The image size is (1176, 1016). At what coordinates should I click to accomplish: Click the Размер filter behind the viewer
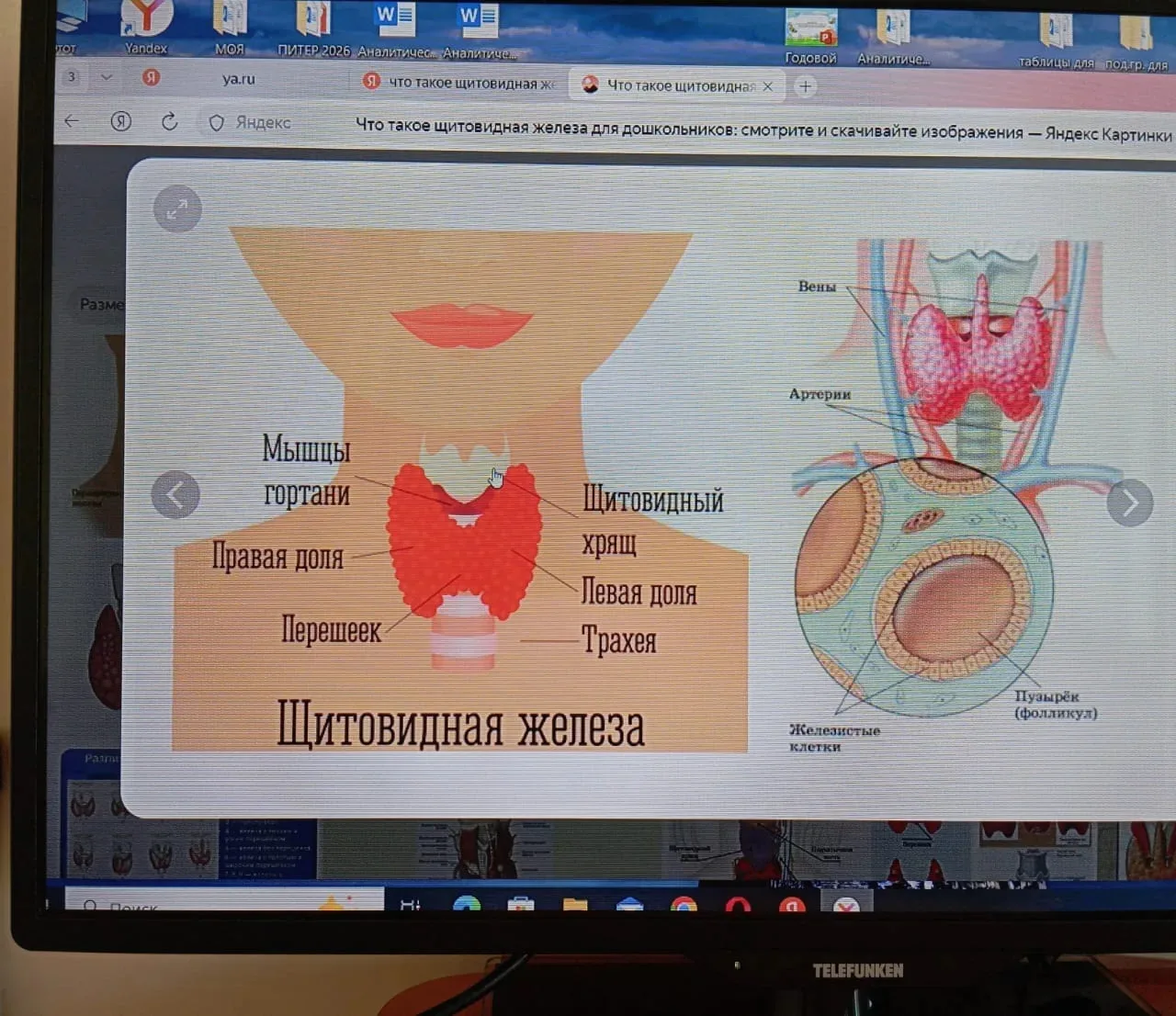(99, 303)
